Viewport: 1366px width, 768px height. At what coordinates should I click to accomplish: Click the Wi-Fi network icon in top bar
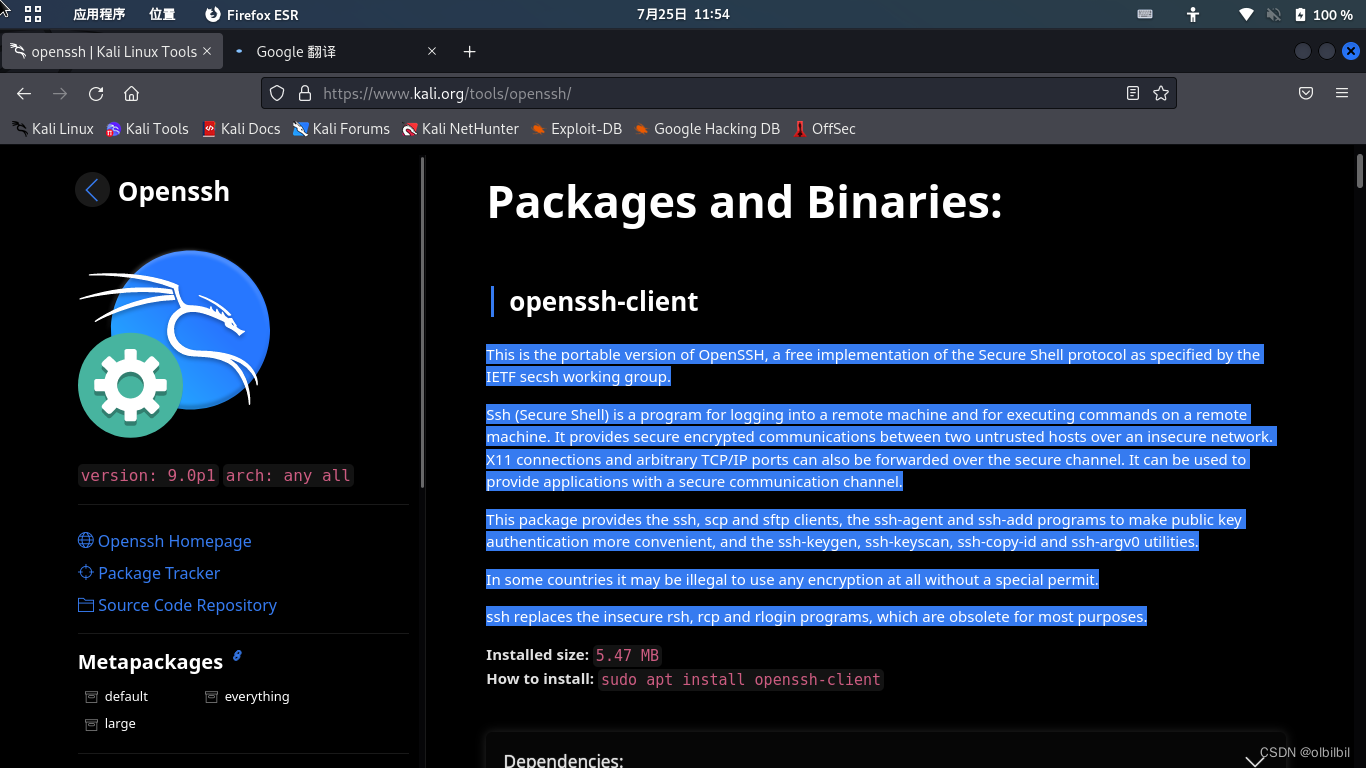(x=1246, y=14)
